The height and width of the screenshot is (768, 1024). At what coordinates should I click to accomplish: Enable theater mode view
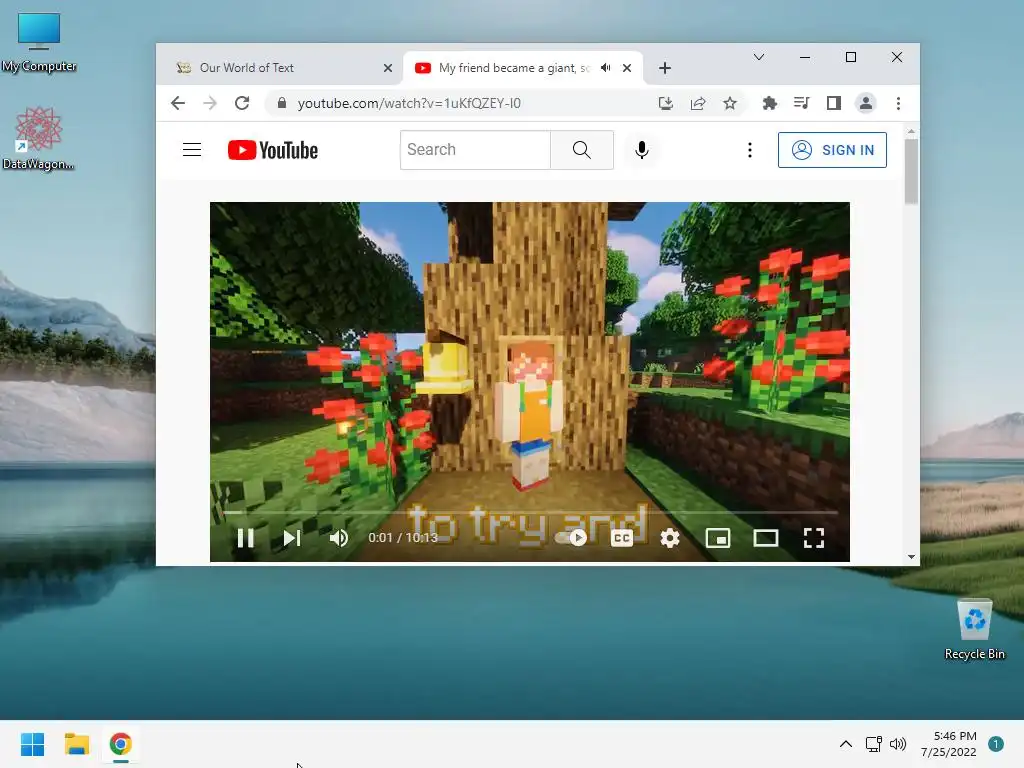765,538
